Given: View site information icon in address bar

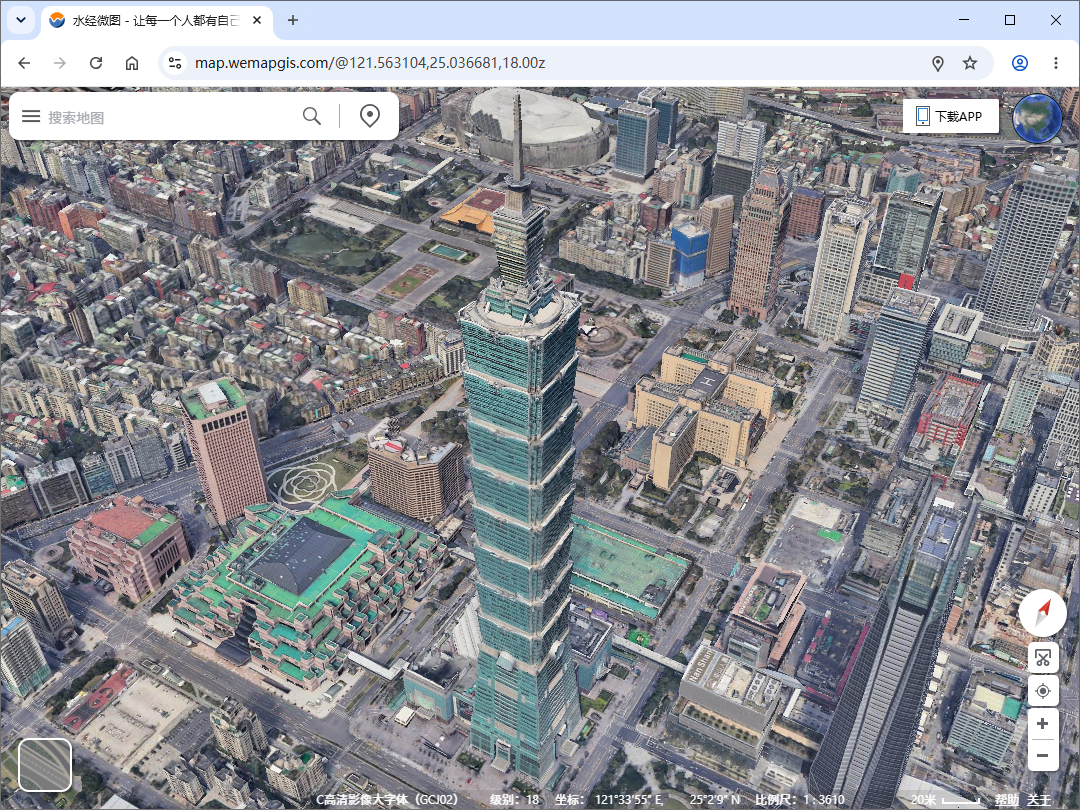Looking at the screenshot, I should coord(175,63).
